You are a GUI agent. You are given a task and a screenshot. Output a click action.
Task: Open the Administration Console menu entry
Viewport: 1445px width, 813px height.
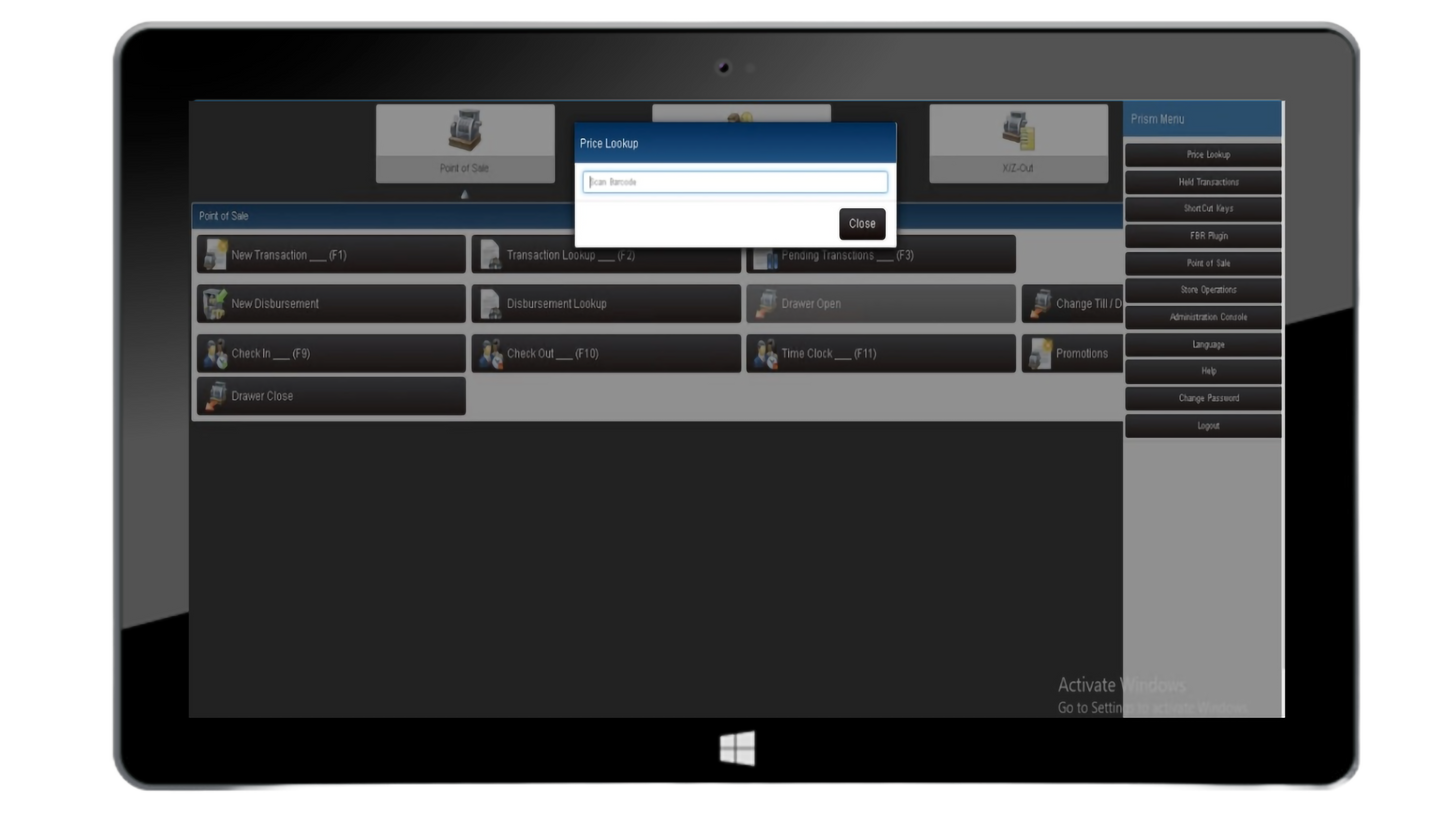tap(1208, 317)
